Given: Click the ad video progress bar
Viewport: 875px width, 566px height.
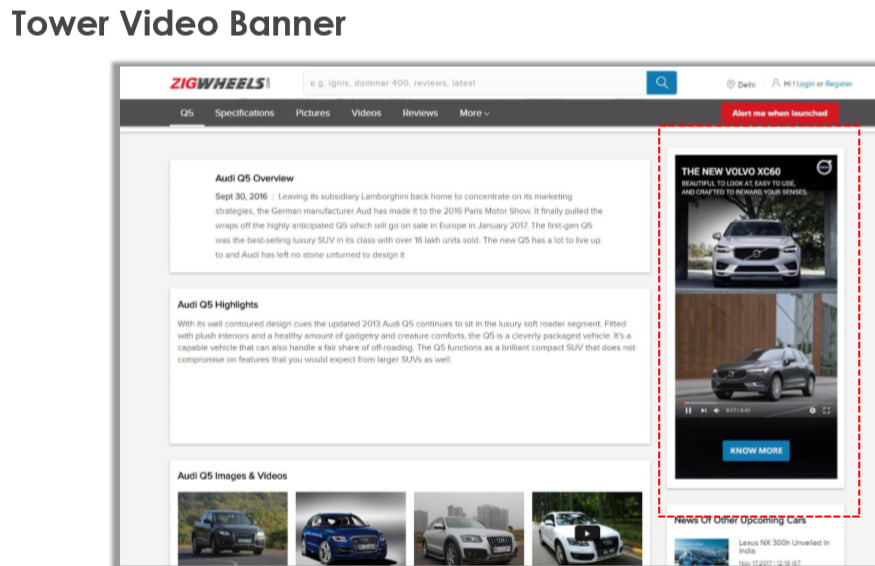Looking at the screenshot, I should 756,402.
